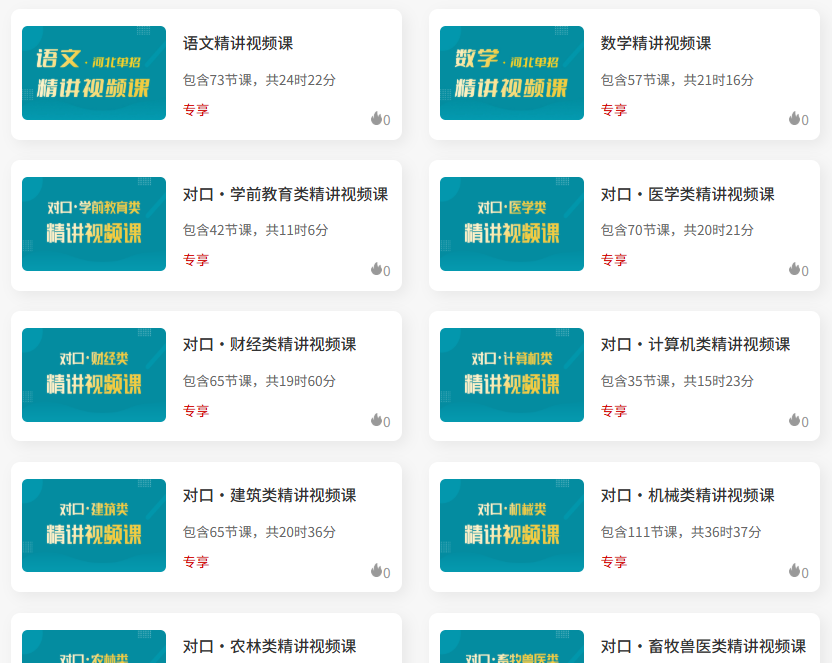Go to 对口·建筑类精讲视频课 title

coord(269,495)
